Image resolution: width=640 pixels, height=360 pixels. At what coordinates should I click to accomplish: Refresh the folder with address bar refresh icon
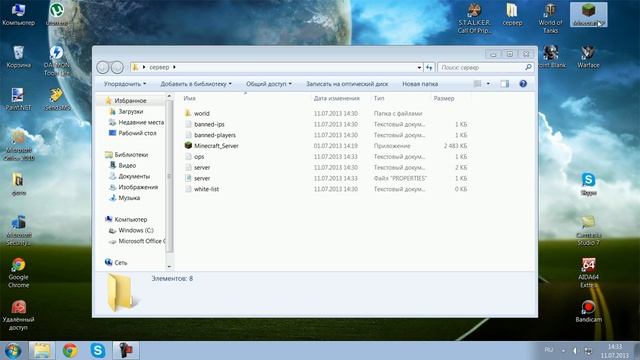click(x=429, y=67)
